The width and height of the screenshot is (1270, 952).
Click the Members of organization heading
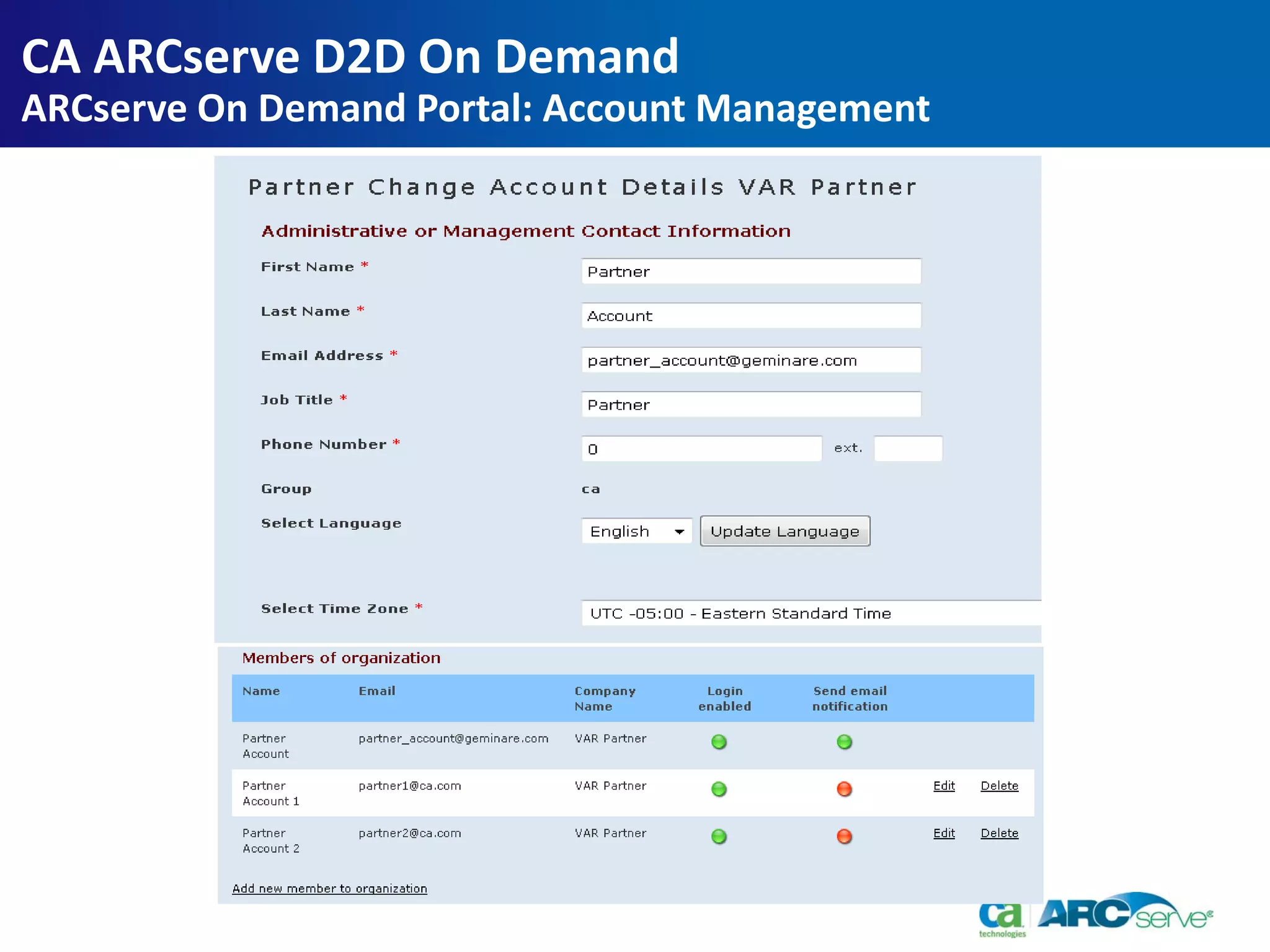[341, 658]
